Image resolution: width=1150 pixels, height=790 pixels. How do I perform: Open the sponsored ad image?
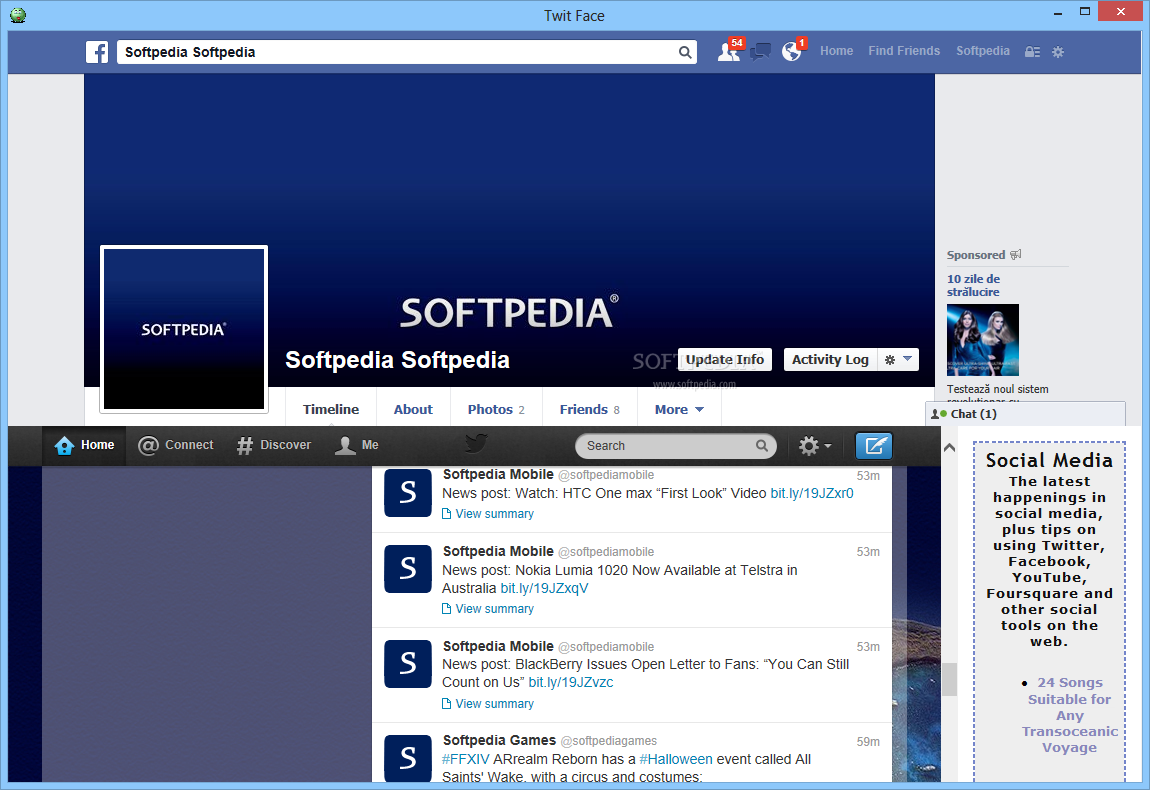tap(983, 340)
